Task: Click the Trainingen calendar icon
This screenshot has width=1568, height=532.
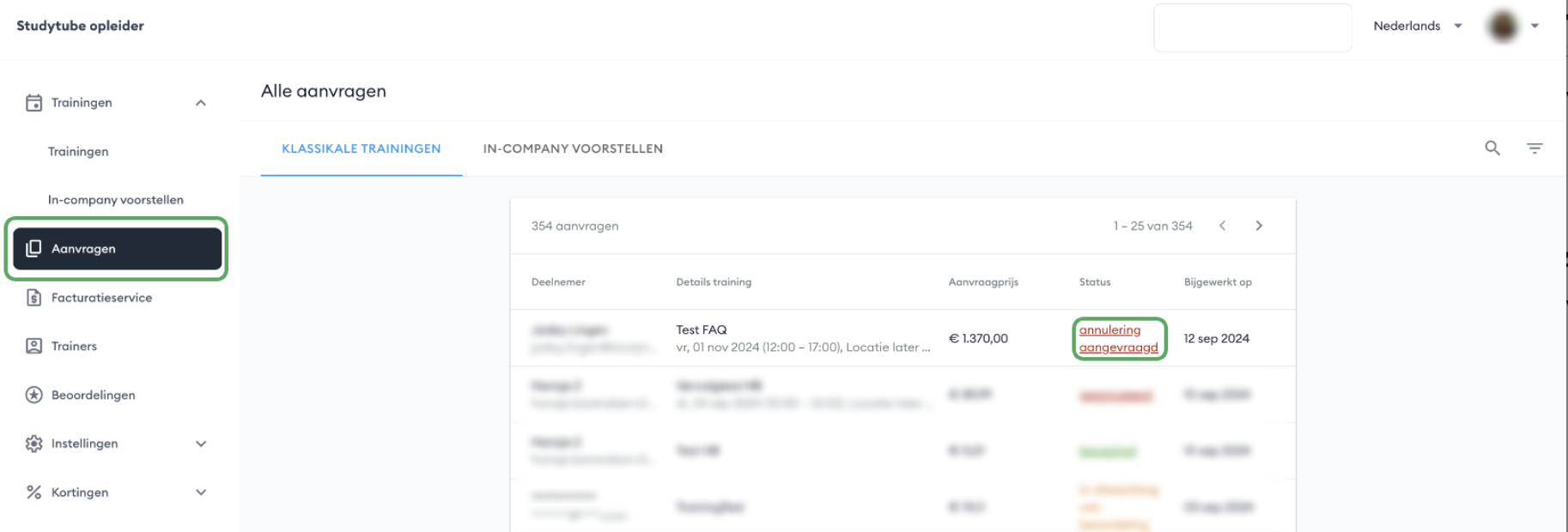Action: click(x=33, y=103)
